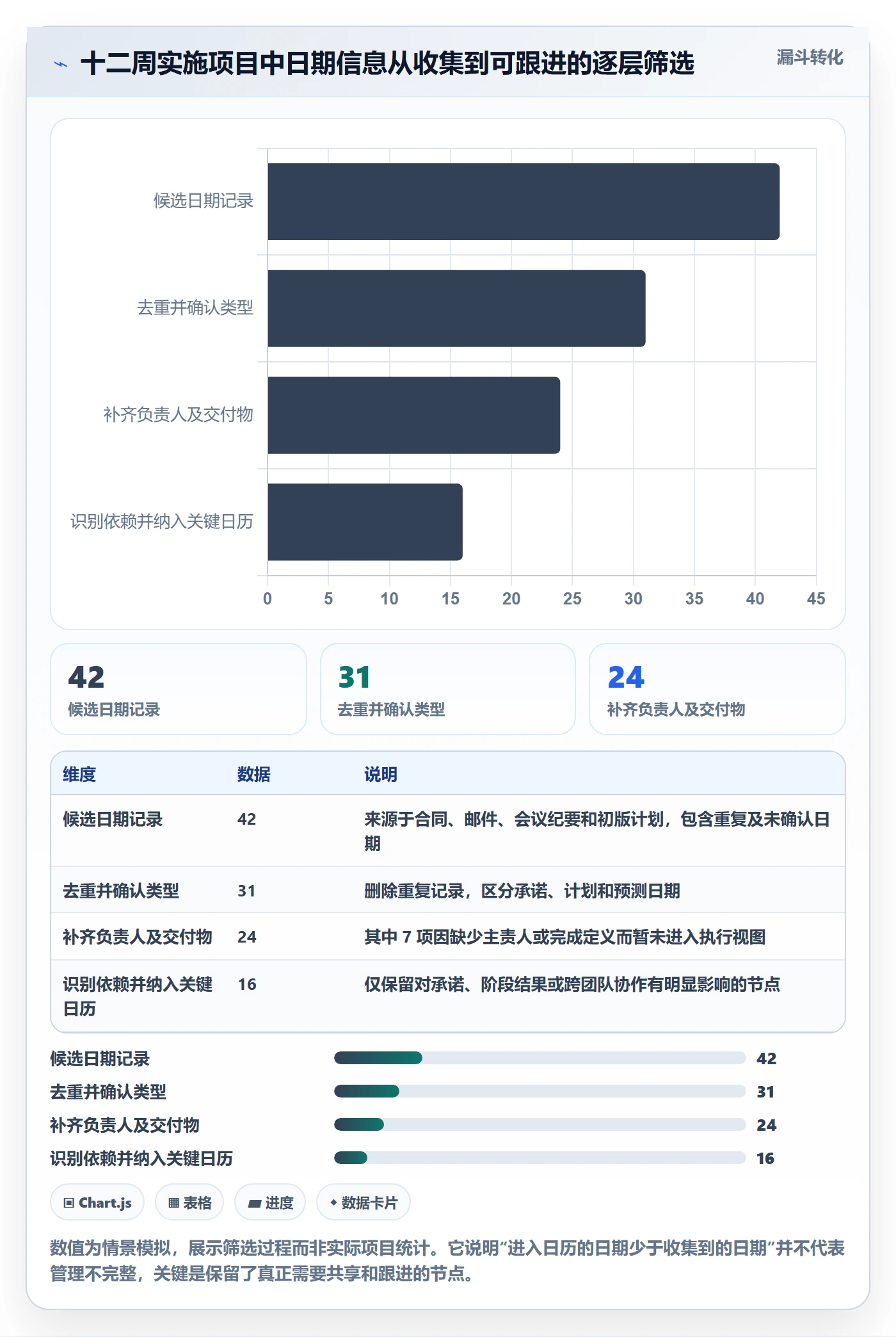
Task: Click the 进度 chip
Action: click(270, 1203)
